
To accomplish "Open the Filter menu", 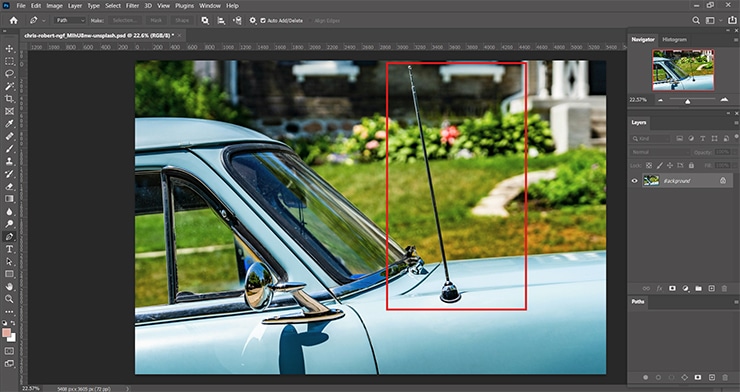I will (x=133, y=6).
